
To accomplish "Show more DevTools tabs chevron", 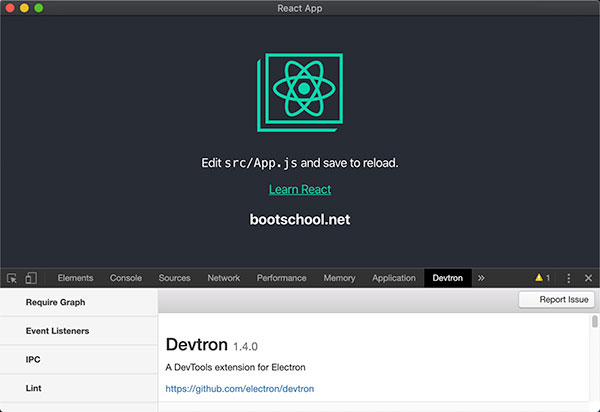I will 481,278.
